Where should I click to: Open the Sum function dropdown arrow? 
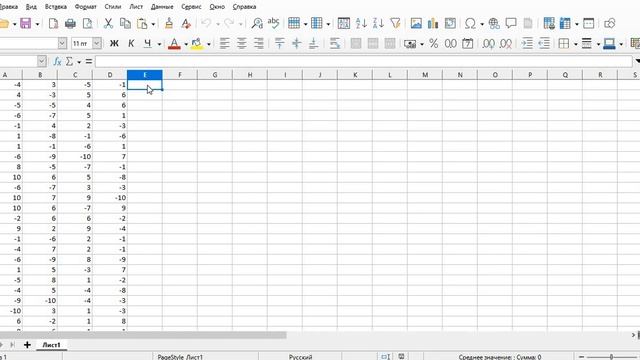(x=79, y=62)
